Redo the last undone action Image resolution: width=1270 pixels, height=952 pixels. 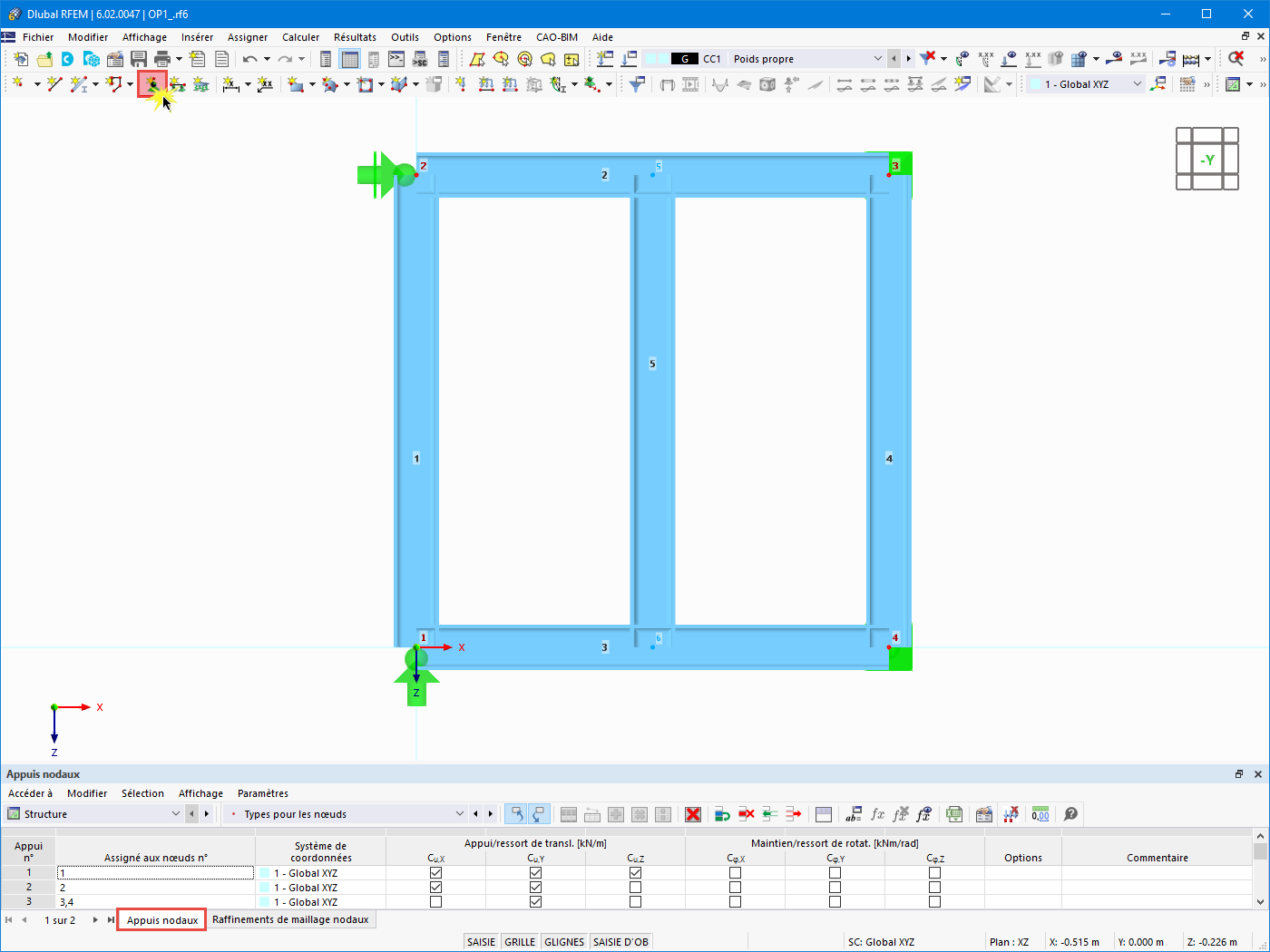pyautogui.click(x=285, y=59)
